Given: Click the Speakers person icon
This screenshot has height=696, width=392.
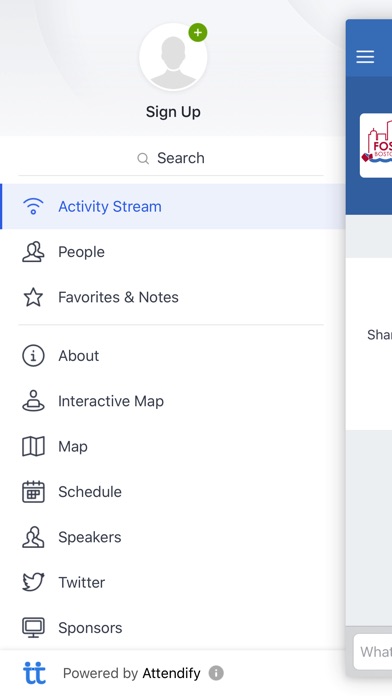Looking at the screenshot, I should click(33, 537).
